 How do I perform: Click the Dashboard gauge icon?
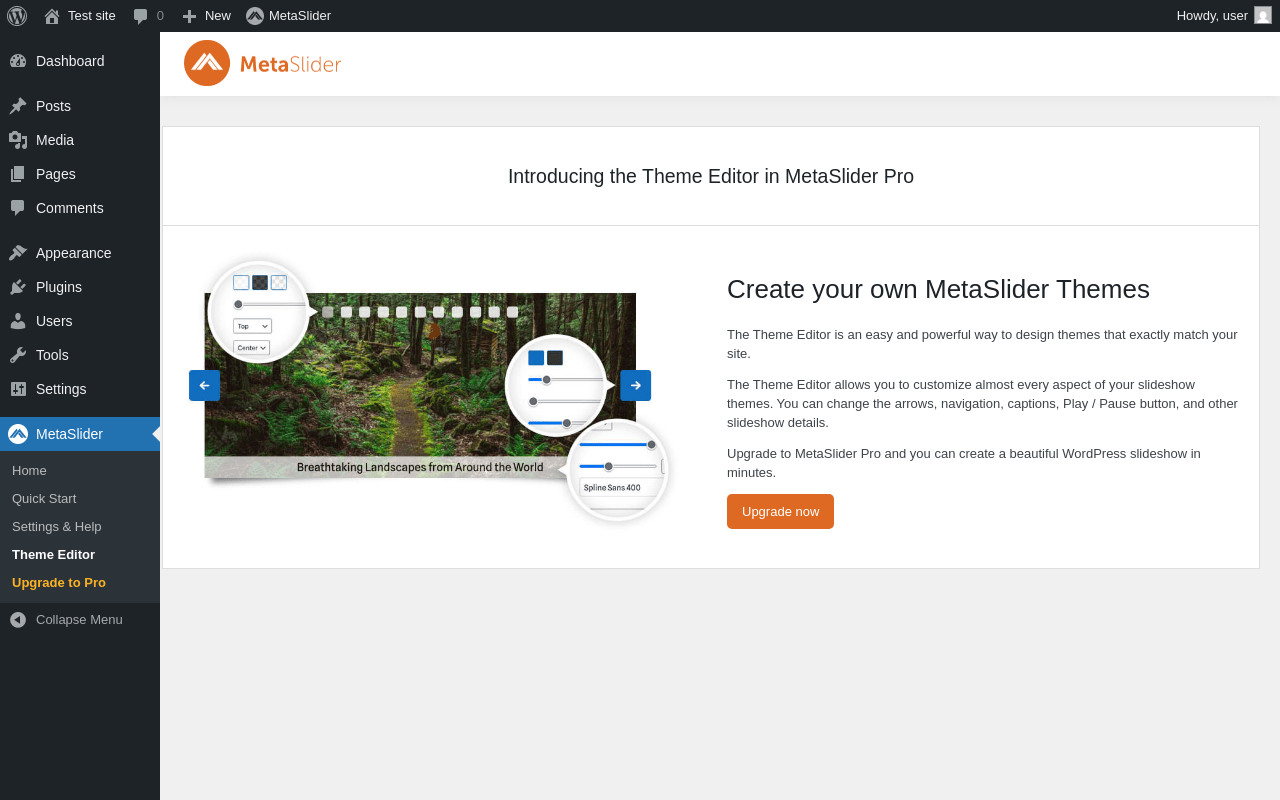point(18,61)
